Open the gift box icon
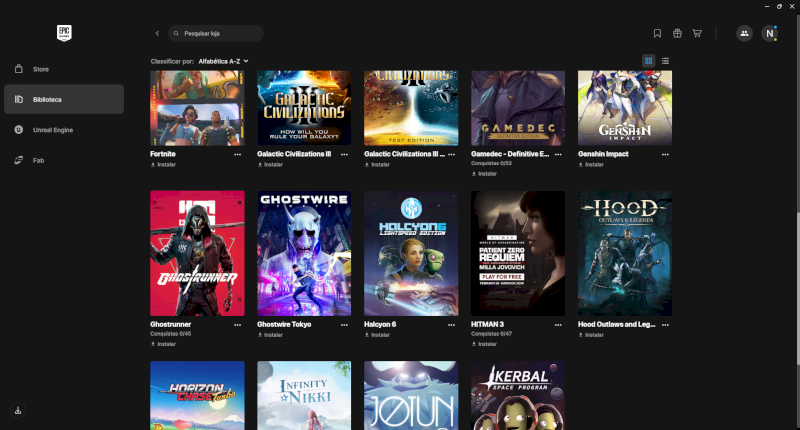This screenshot has width=800, height=430. coord(677,33)
